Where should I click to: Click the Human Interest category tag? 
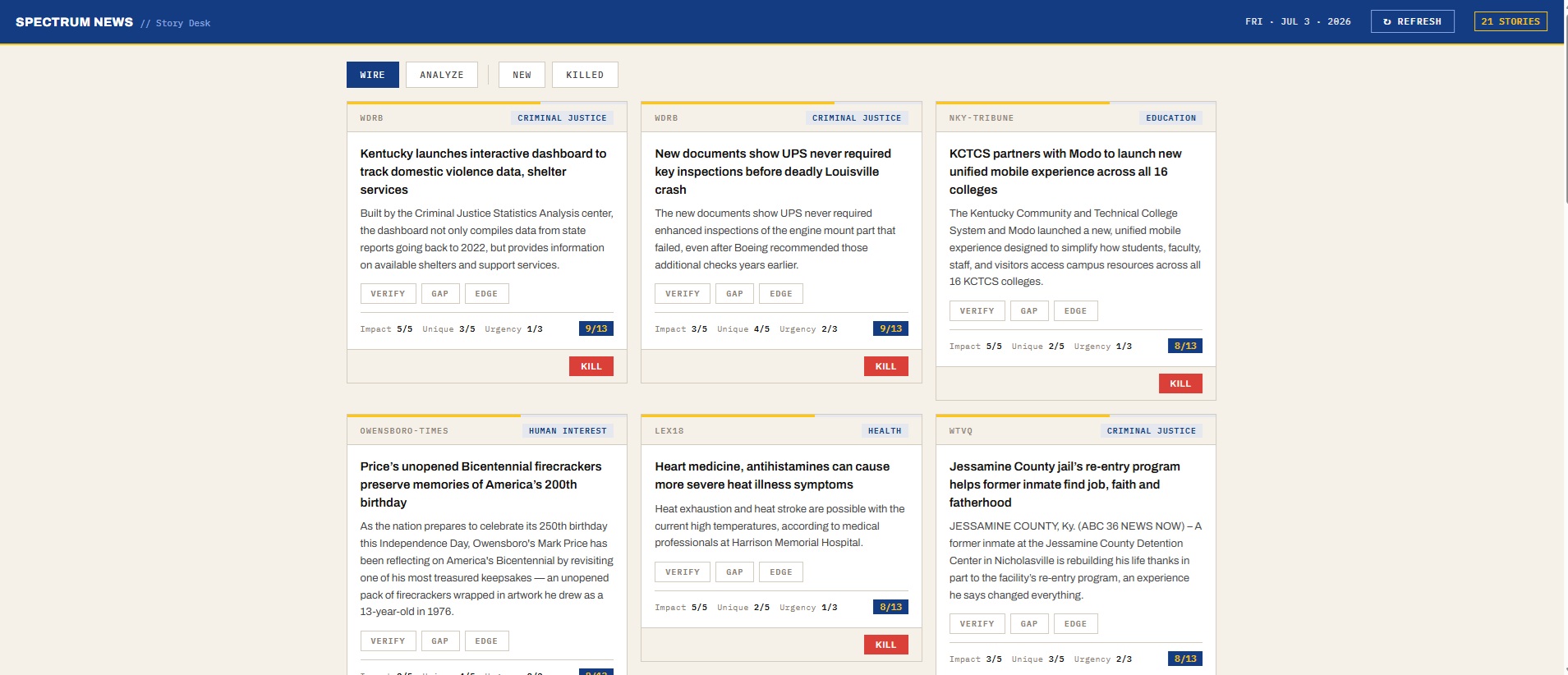point(568,431)
